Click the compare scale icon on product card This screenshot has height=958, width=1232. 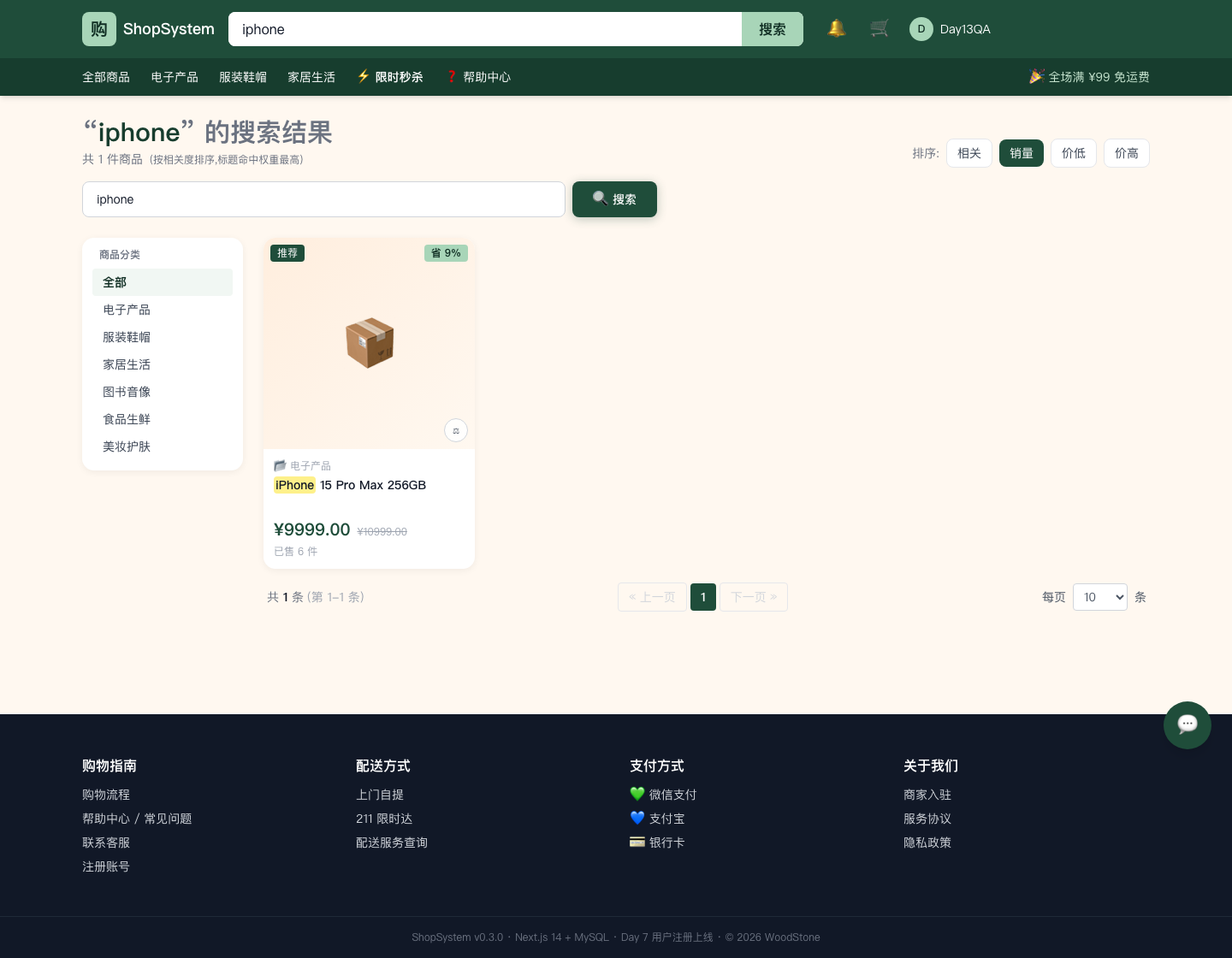[456, 430]
